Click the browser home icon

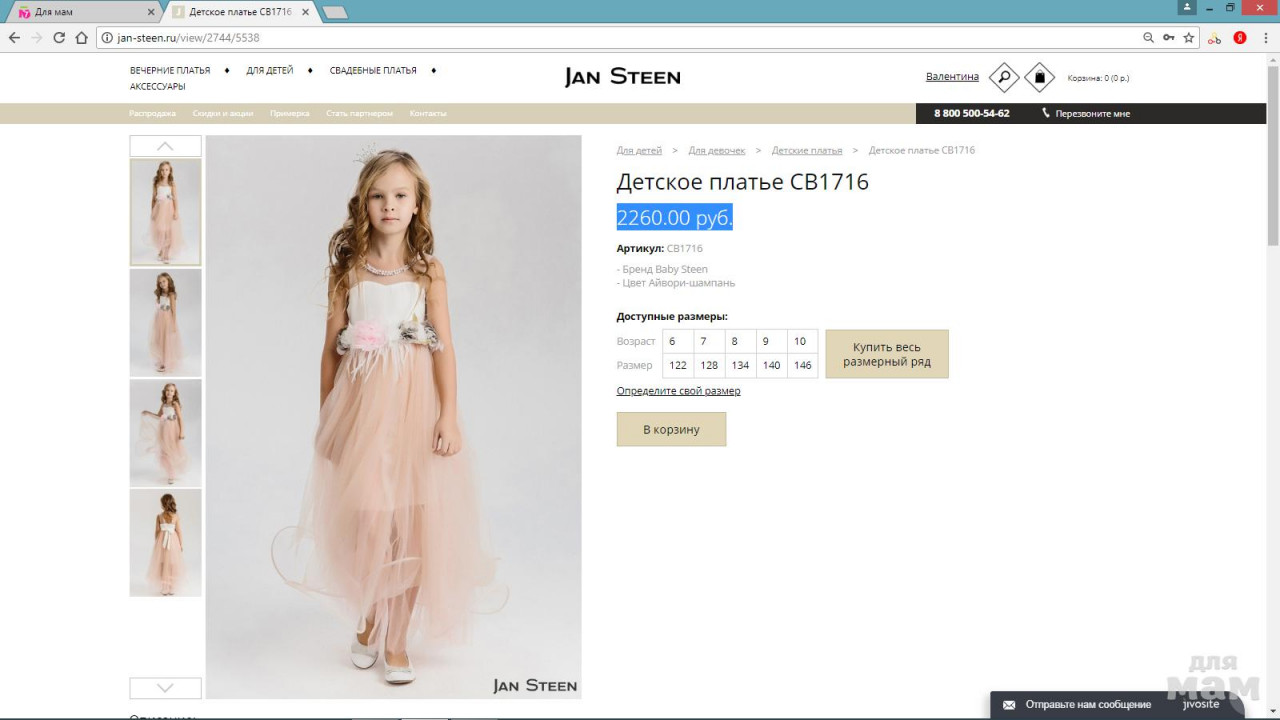coord(82,38)
